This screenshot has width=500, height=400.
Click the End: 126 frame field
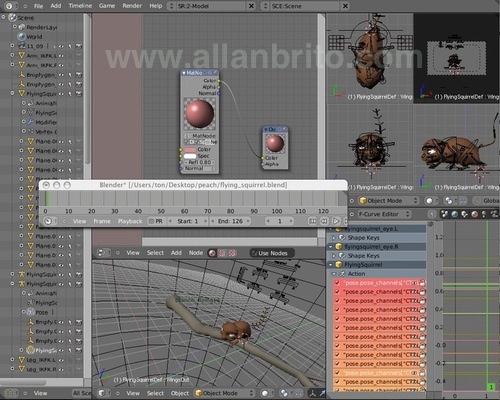point(230,221)
